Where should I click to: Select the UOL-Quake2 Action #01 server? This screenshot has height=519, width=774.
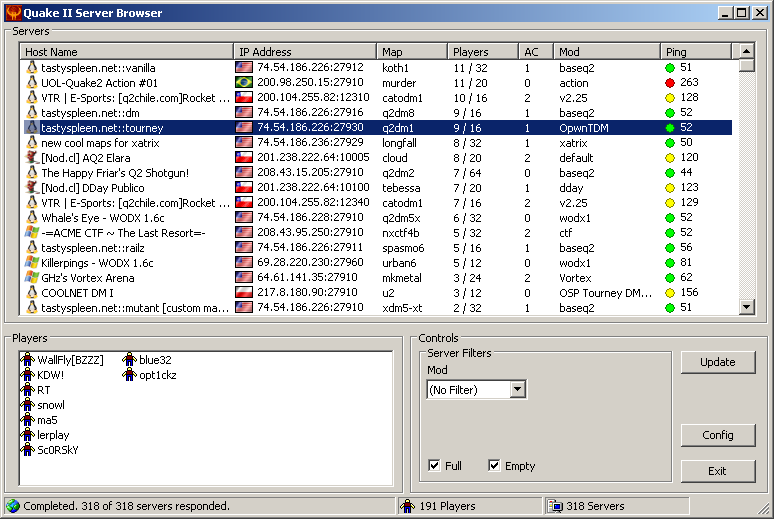click(x=376, y=82)
